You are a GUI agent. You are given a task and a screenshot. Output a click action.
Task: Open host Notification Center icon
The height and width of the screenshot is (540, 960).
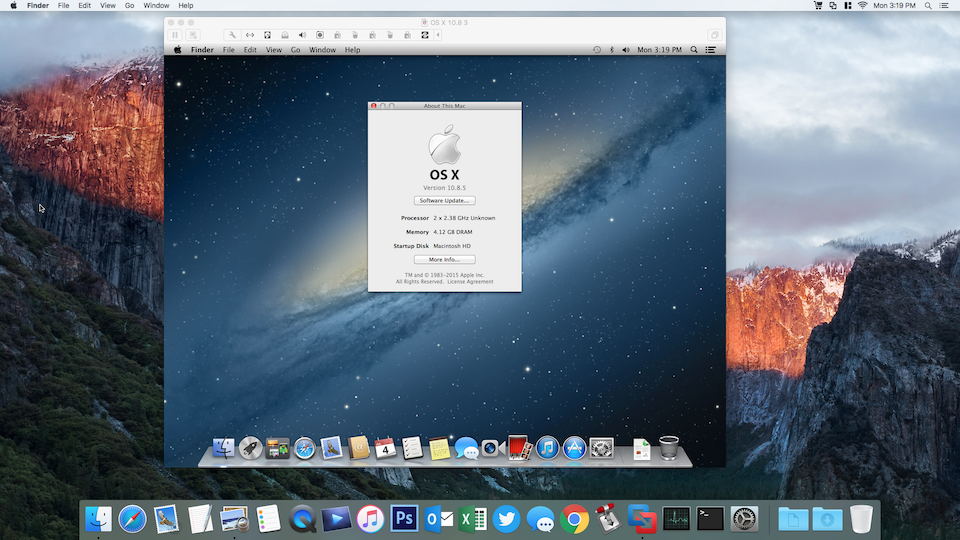coord(944,6)
